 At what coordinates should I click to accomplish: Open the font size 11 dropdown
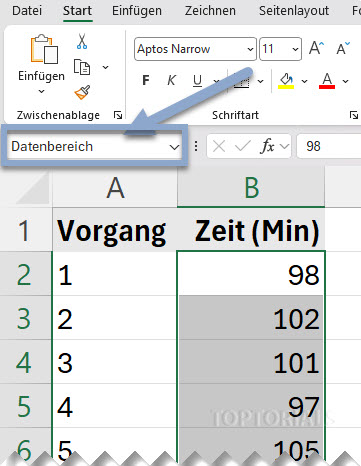[x=295, y=49]
